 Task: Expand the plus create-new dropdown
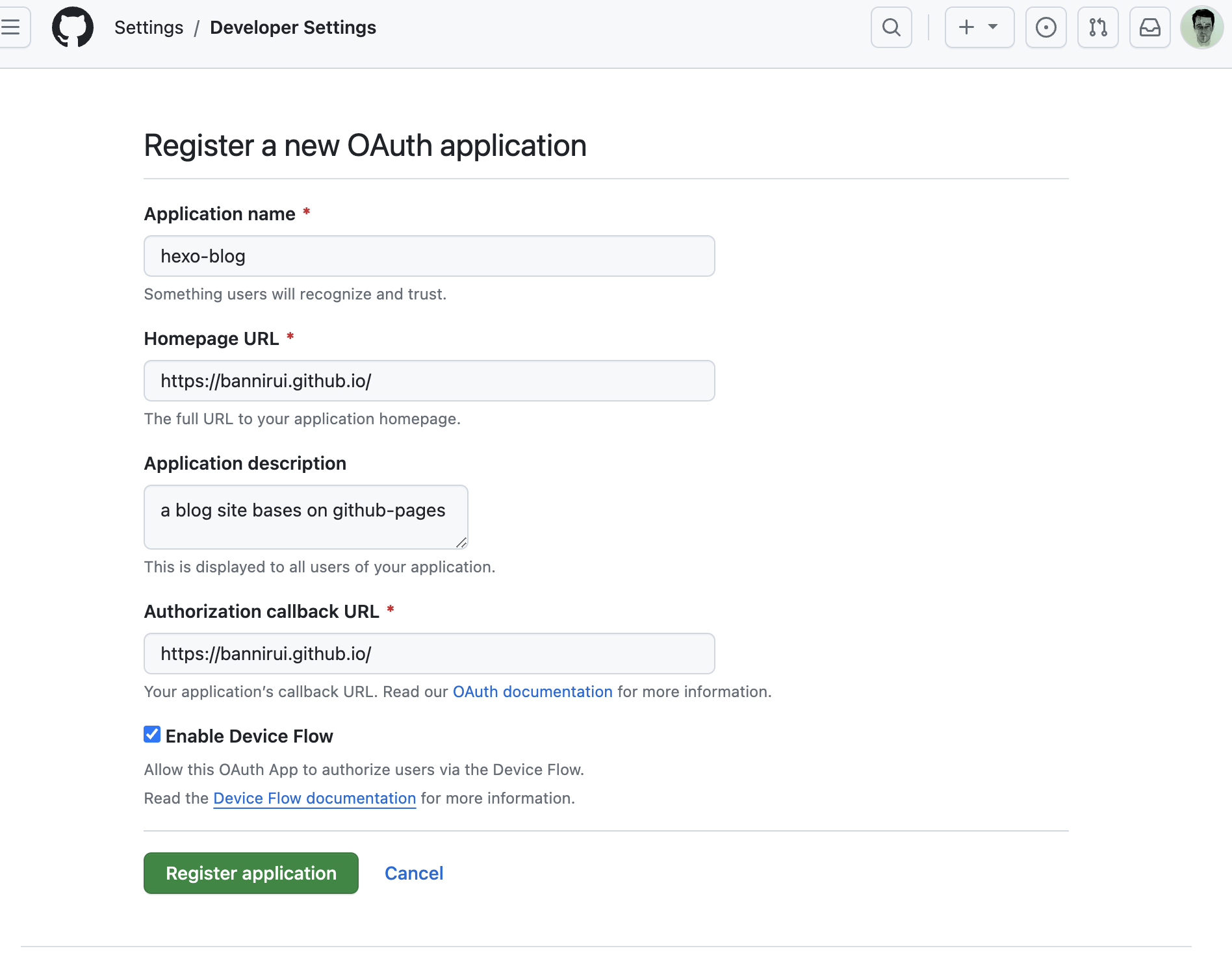pos(979,27)
